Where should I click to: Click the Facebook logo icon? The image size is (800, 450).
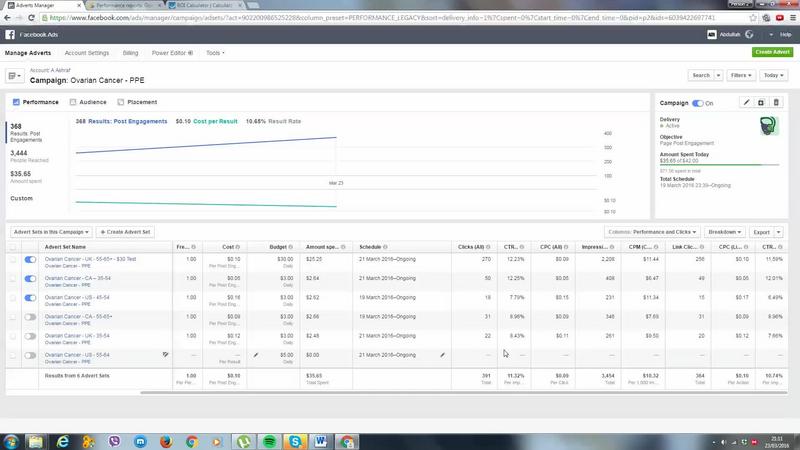coord(10,34)
